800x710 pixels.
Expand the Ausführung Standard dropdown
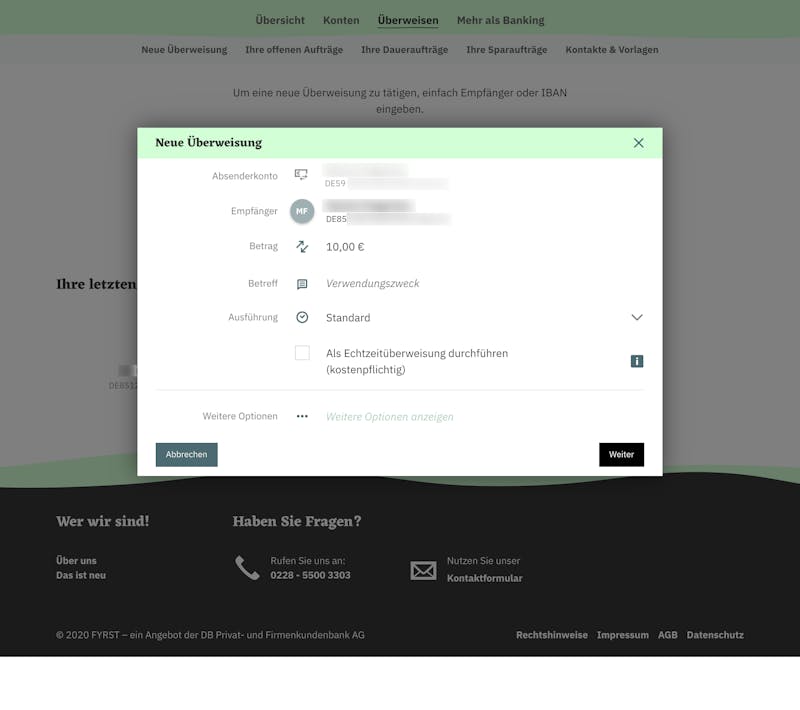pyautogui.click(x=484, y=317)
